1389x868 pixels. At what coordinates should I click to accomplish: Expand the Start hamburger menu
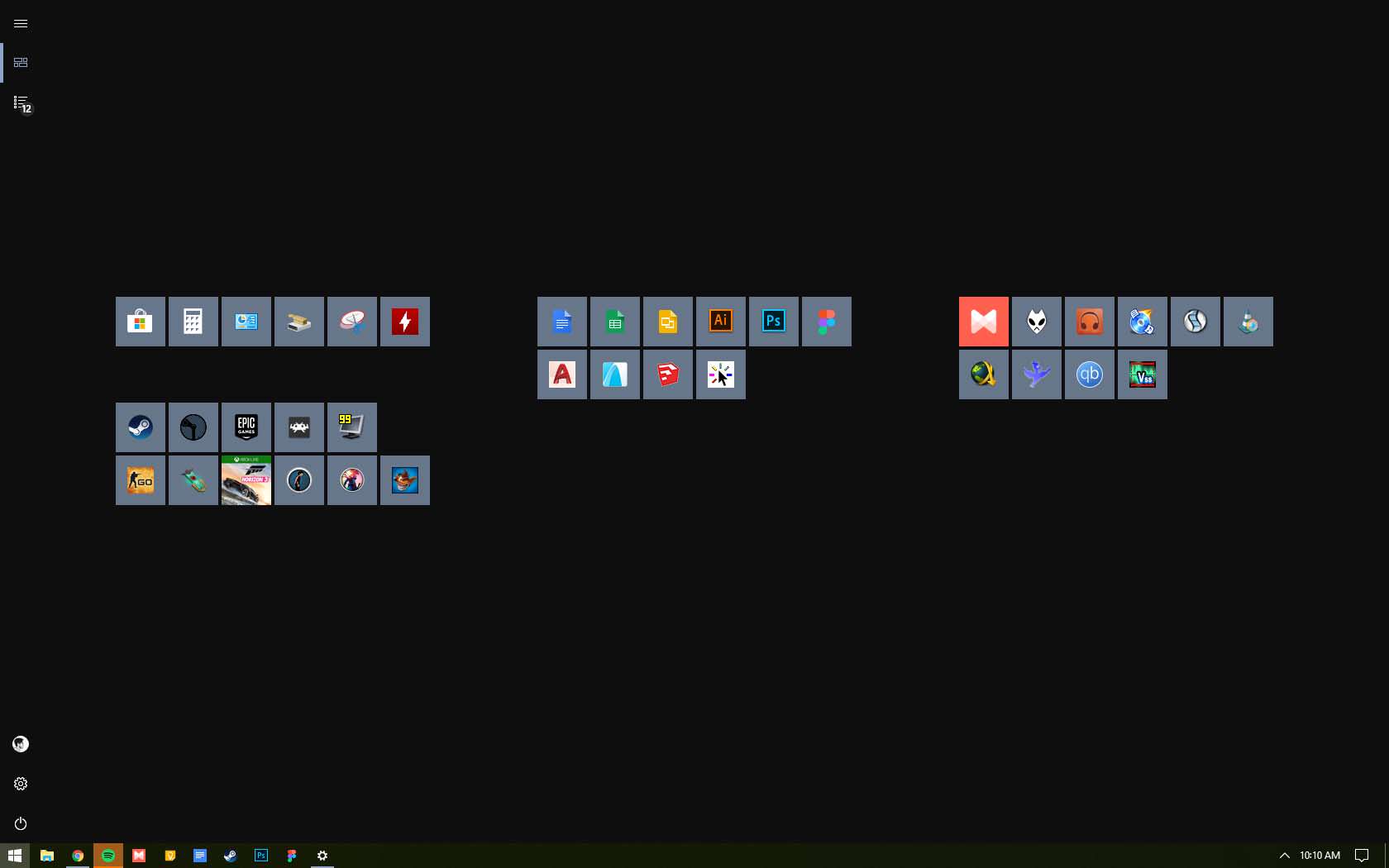(21, 23)
